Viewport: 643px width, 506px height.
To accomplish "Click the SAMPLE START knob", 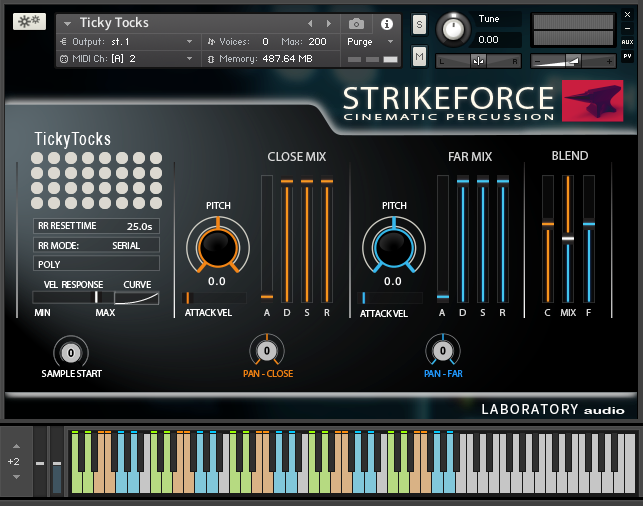I will pos(71,353).
